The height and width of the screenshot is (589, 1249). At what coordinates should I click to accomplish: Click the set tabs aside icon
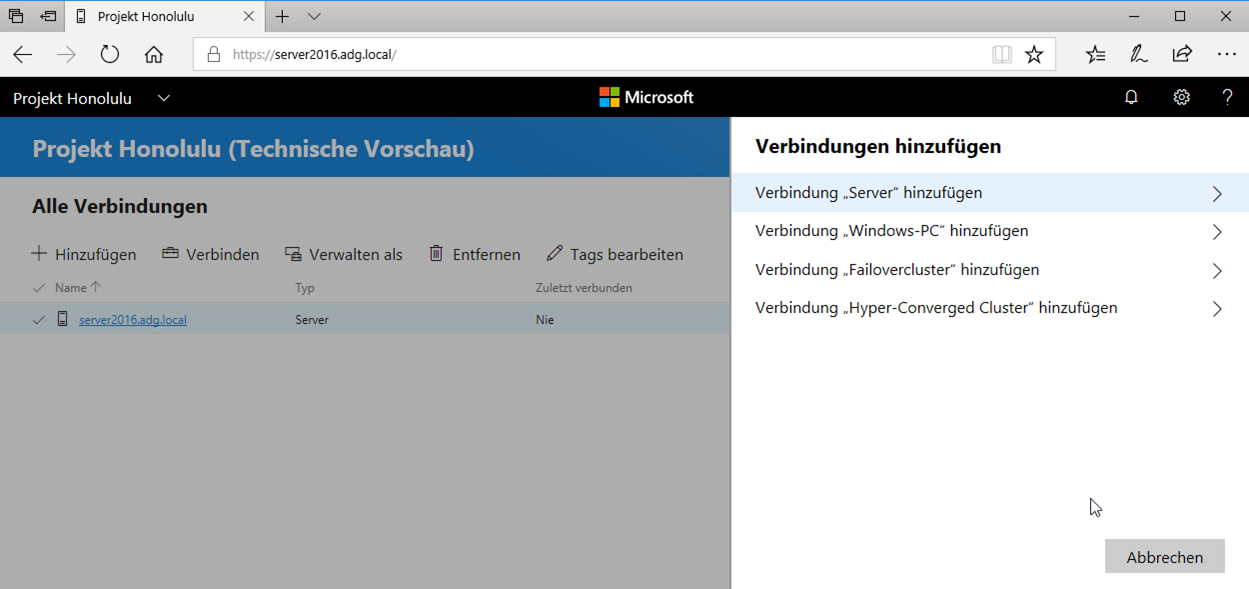pyautogui.click(x=48, y=17)
